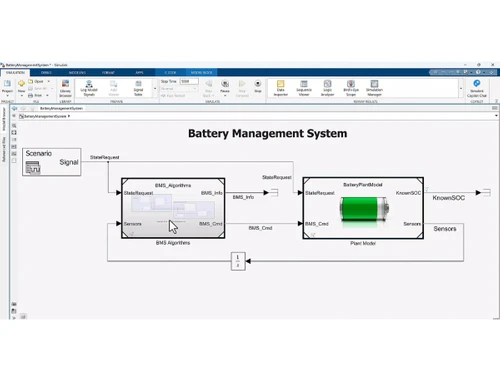Click the Pause simulation button

tap(225, 86)
